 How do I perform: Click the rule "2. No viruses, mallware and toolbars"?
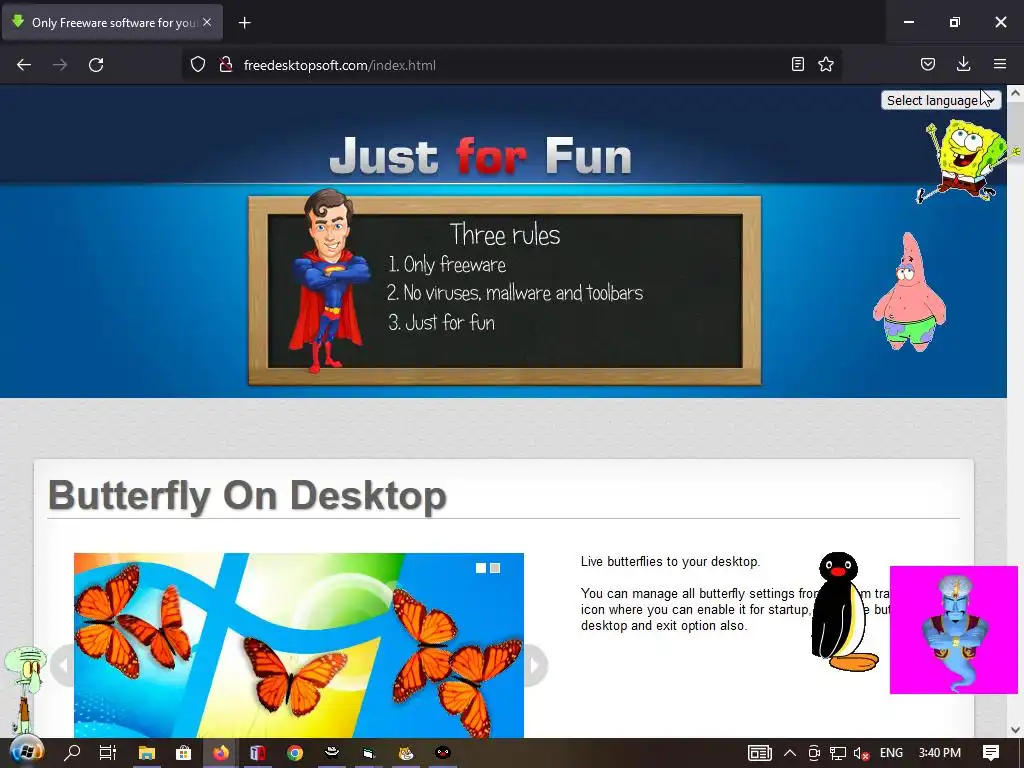point(515,293)
